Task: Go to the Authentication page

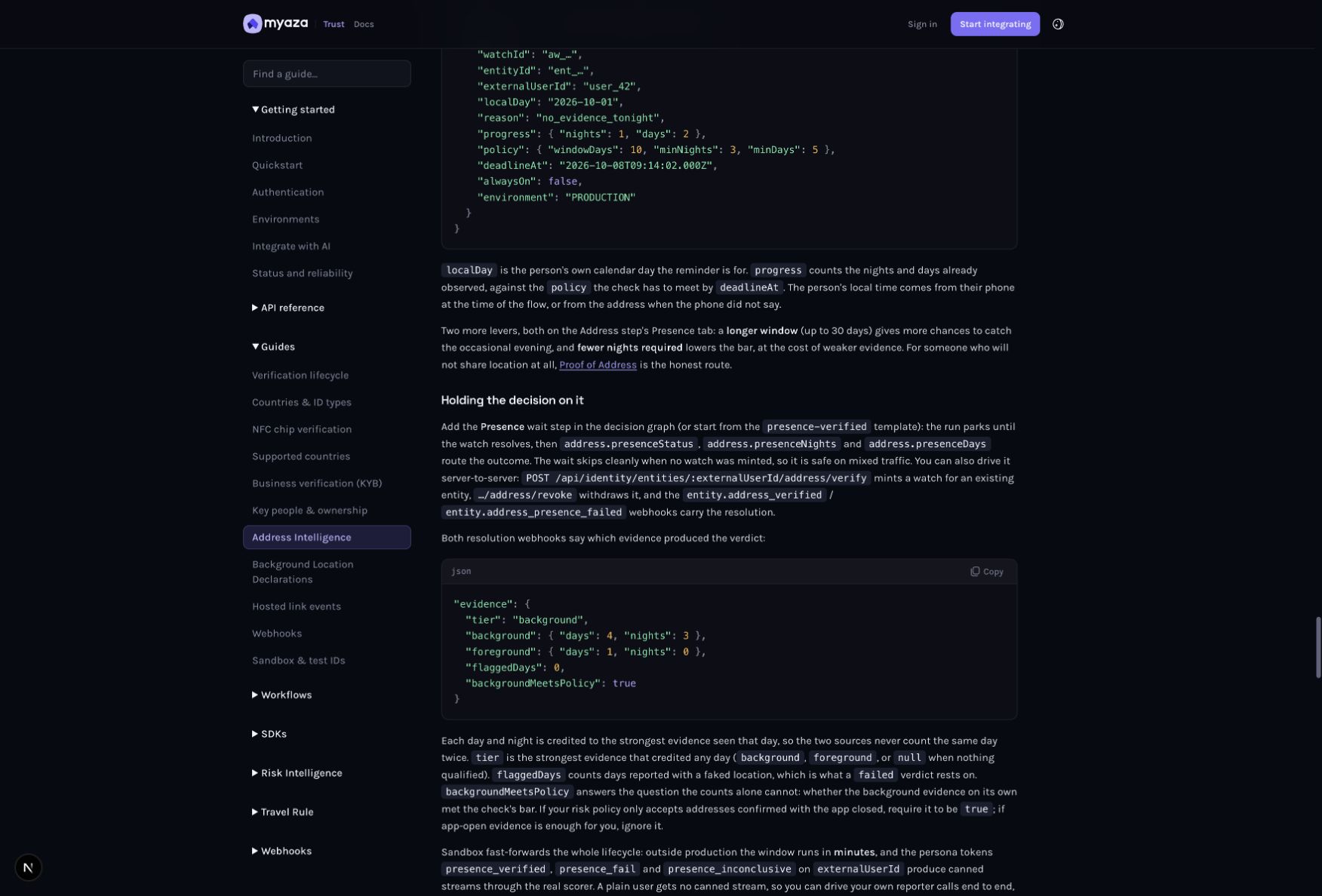Action: pyautogui.click(x=287, y=192)
